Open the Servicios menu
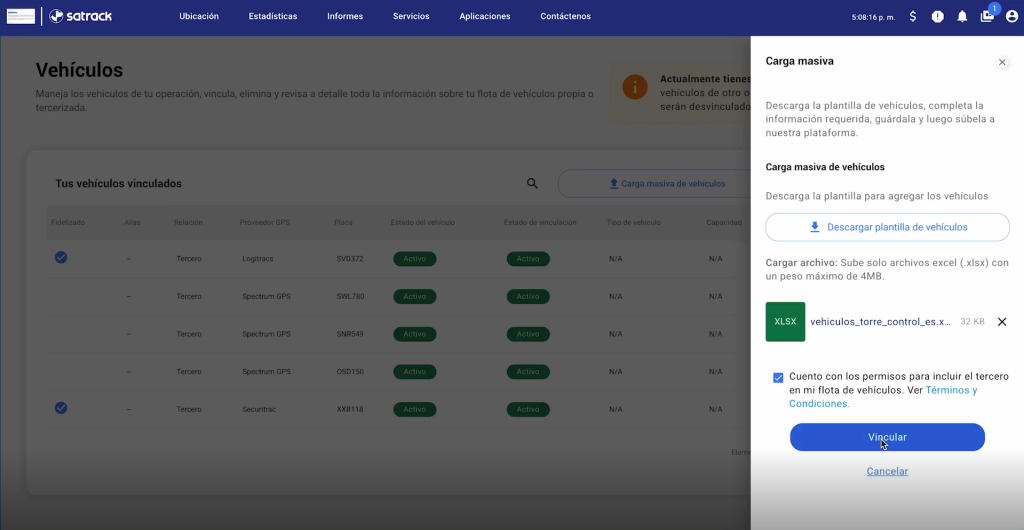 (411, 16)
